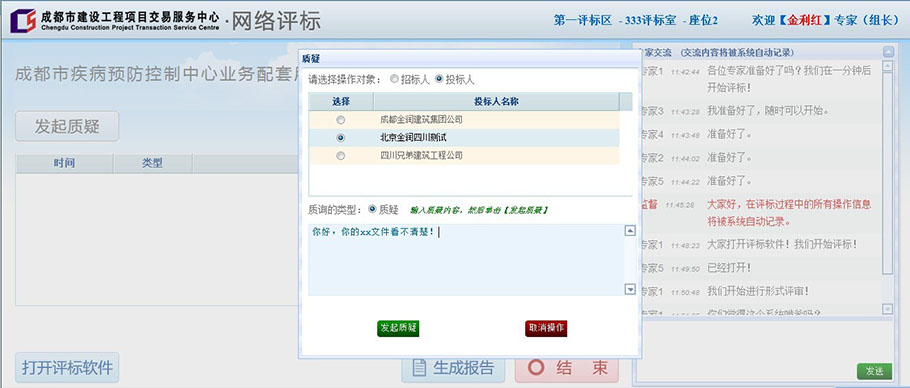Click the 第一评标区 header text
Image resolution: width=910 pixels, height=388 pixels.
(583, 21)
